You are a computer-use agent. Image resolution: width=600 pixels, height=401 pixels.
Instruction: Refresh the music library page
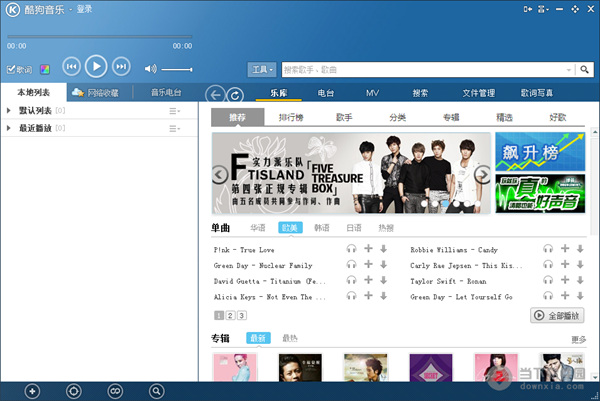click(x=235, y=95)
